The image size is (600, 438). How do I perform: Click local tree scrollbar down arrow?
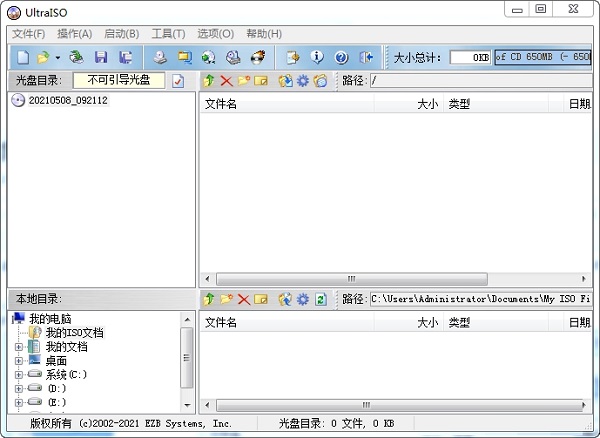pos(187,405)
